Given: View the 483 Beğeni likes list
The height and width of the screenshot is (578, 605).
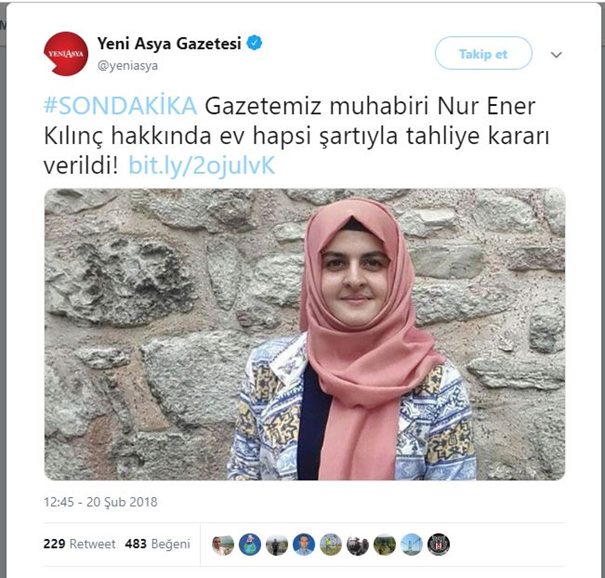Looking at the screenshot, I should coord(157,544).
